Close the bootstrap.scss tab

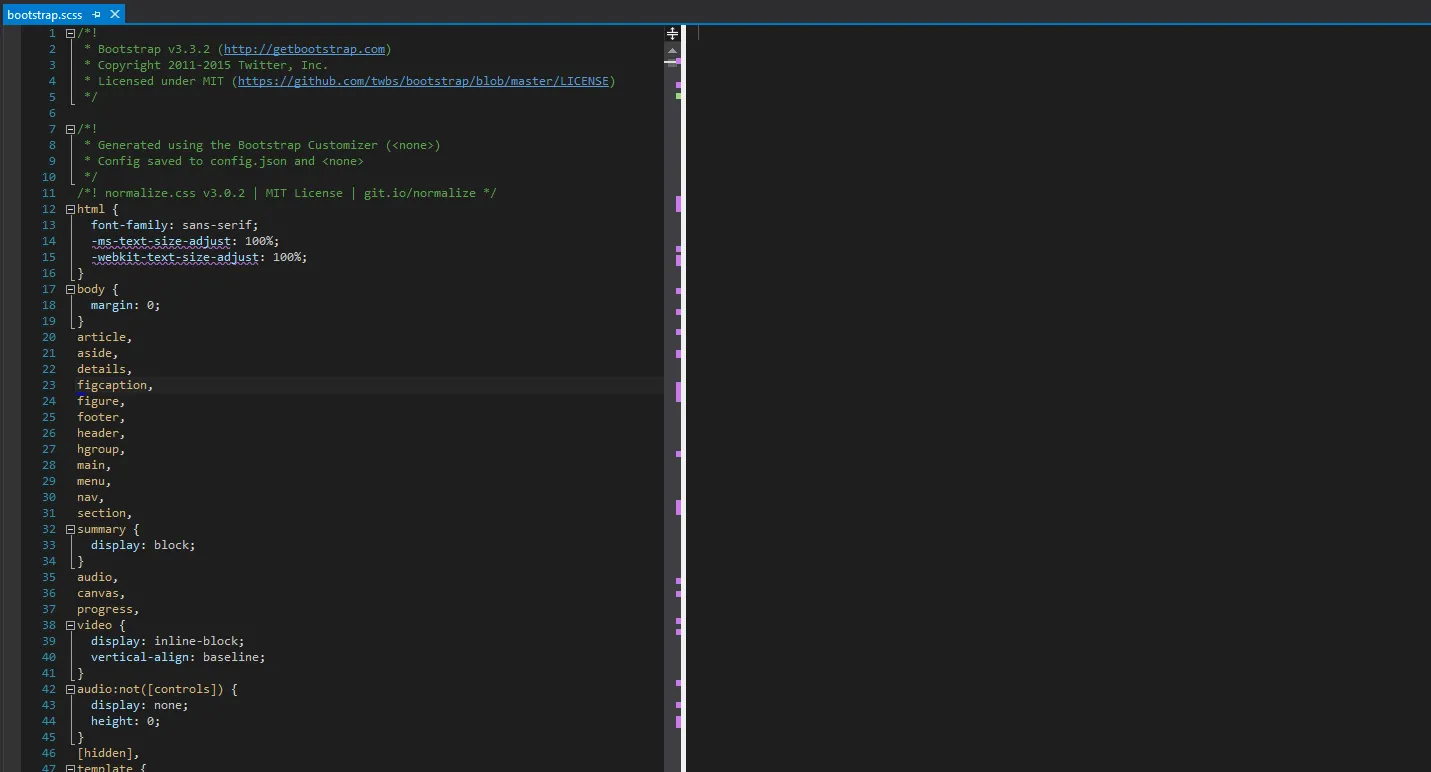(115, 14)
